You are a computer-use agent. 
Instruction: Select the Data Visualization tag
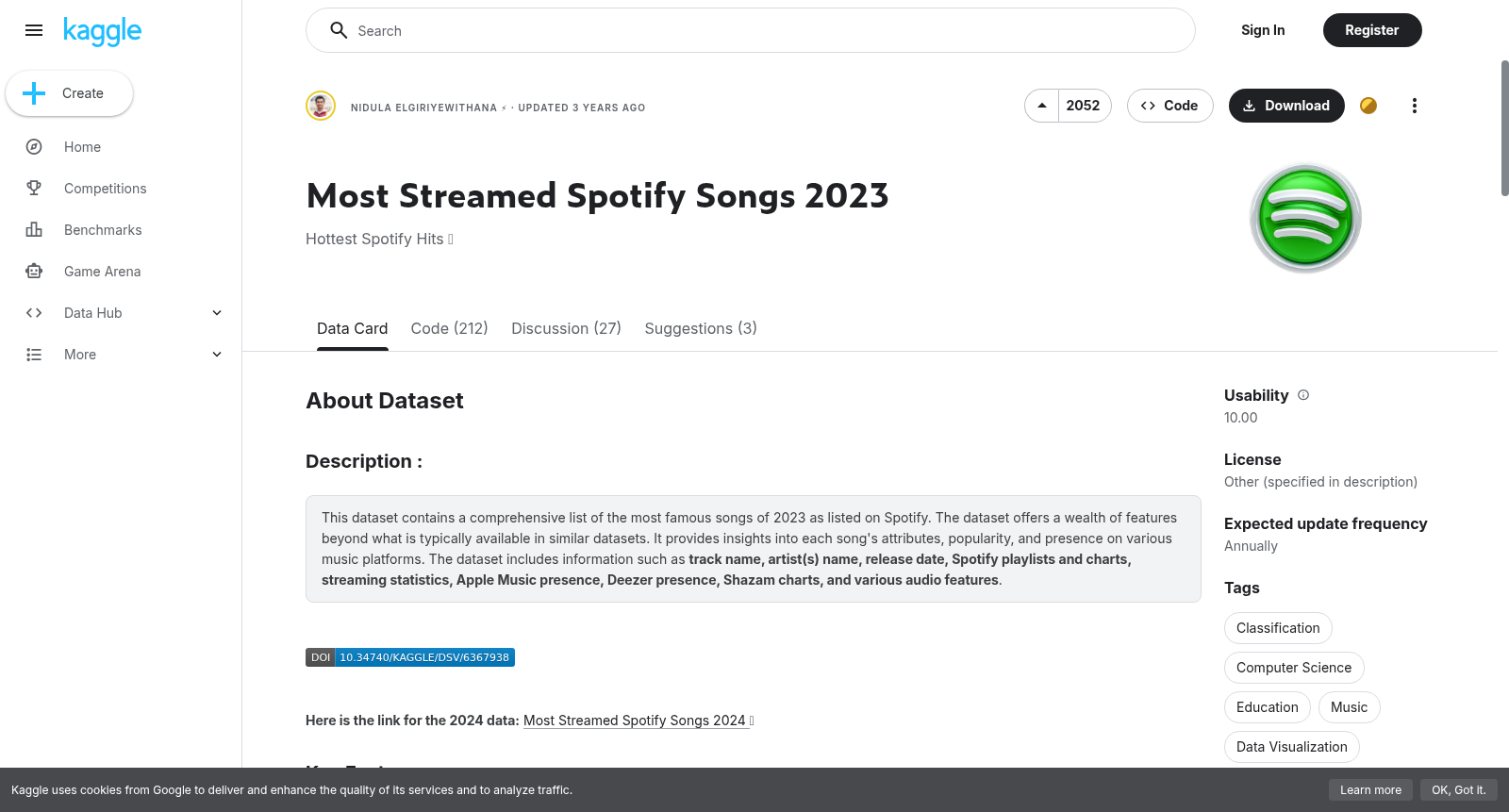point(1291,747)
